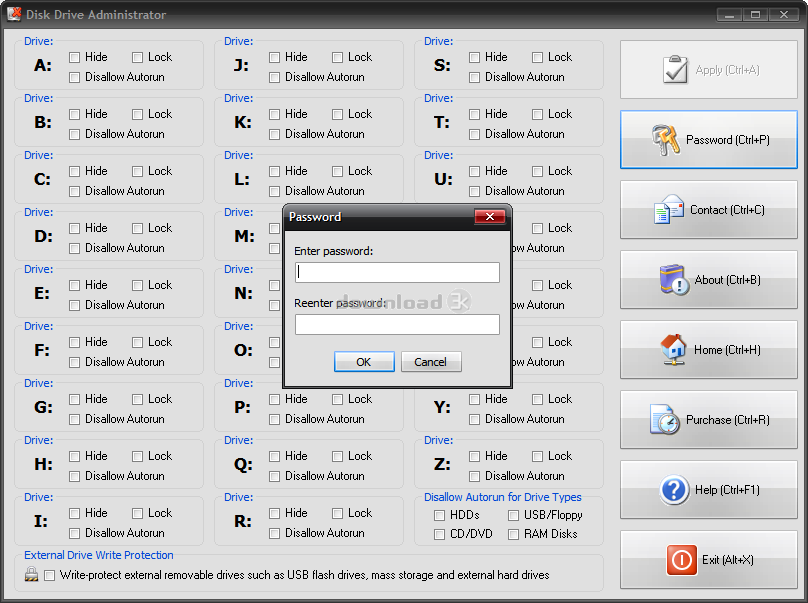Click the Contact envelope icon

(x=668, y=210)
